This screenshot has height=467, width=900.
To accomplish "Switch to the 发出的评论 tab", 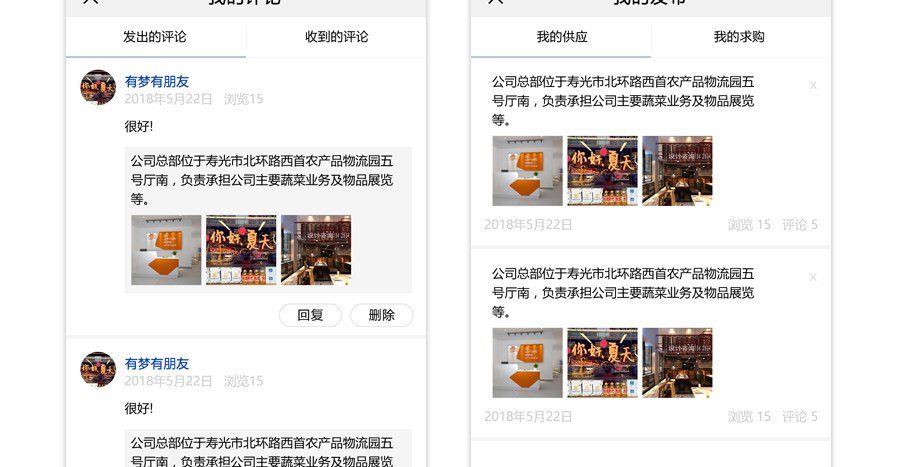I will (155, 37).
